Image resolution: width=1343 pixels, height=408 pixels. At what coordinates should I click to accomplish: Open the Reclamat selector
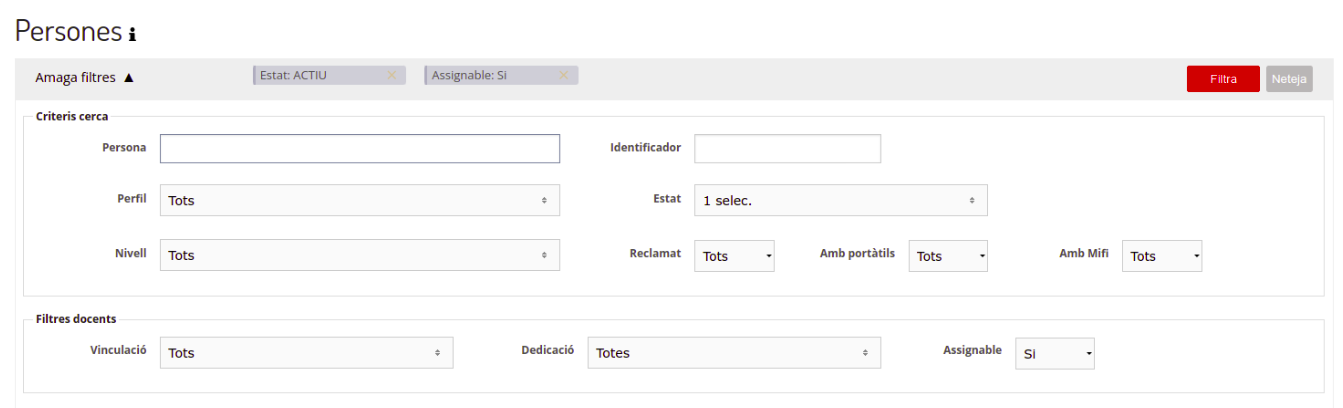pos(734,256)
